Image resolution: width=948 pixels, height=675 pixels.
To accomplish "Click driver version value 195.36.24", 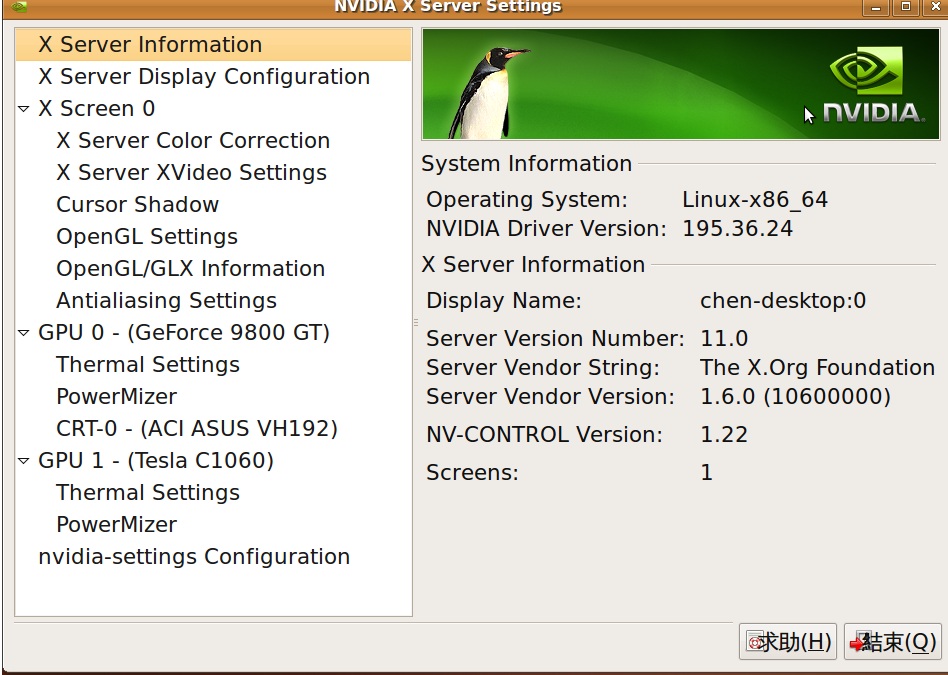I will (x=738, y=229).
